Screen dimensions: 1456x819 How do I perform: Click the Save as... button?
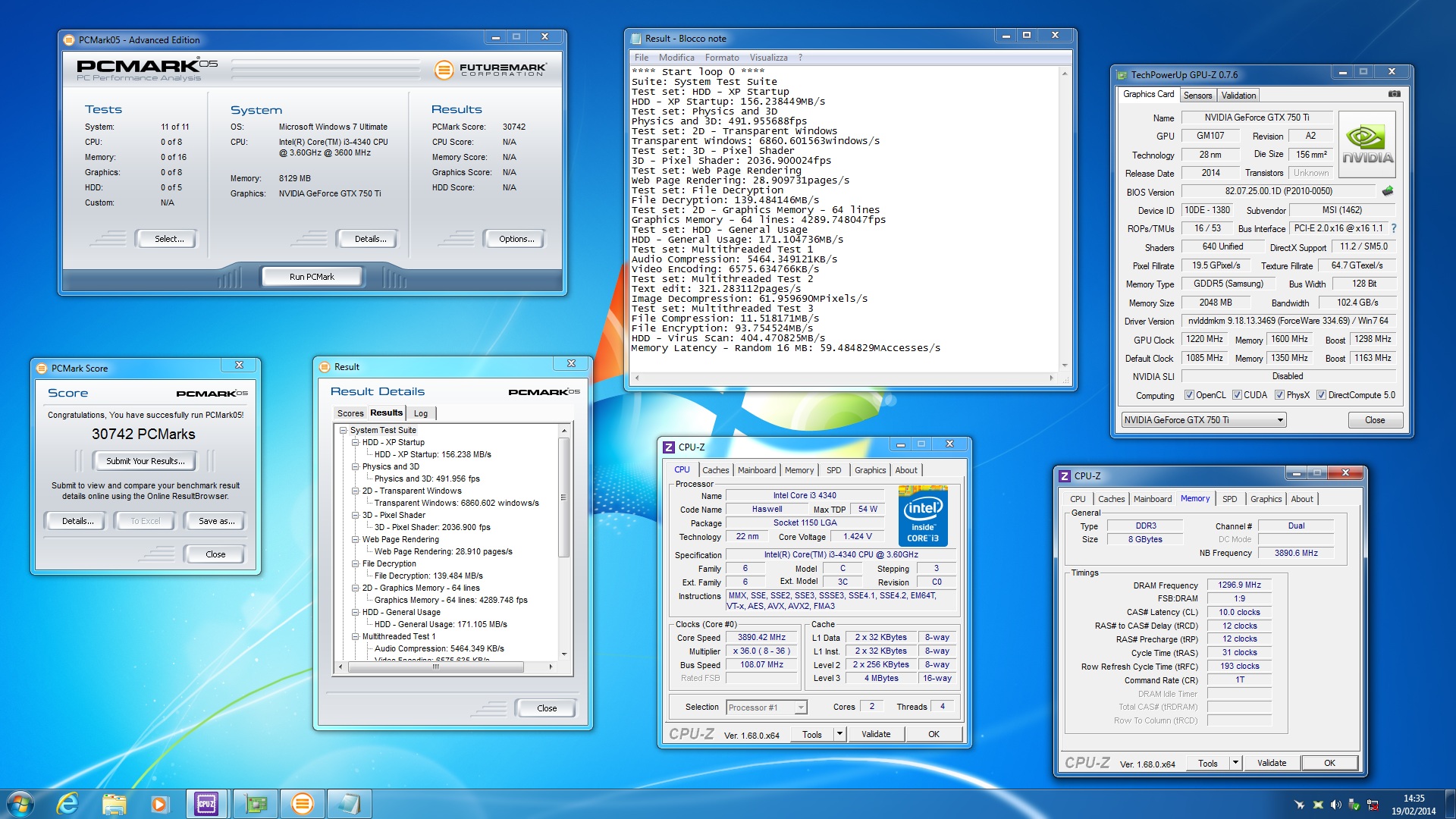[x=216, y=521]
